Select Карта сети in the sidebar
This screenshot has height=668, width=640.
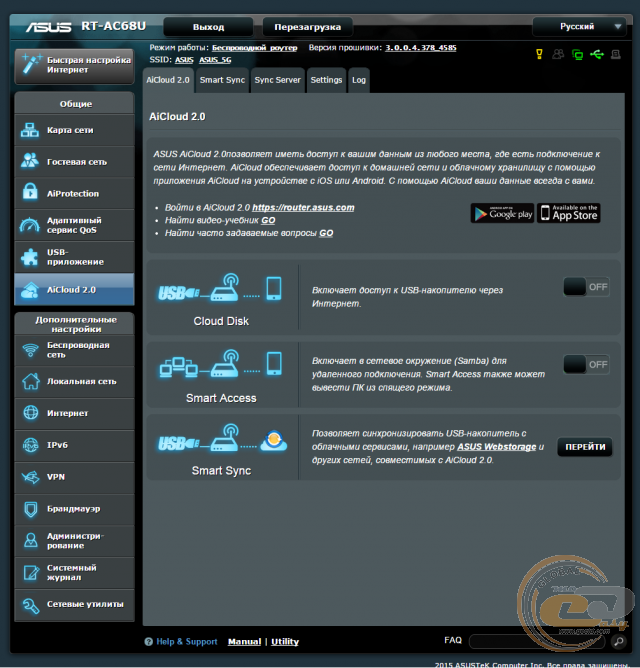click(x=75, y=130)
